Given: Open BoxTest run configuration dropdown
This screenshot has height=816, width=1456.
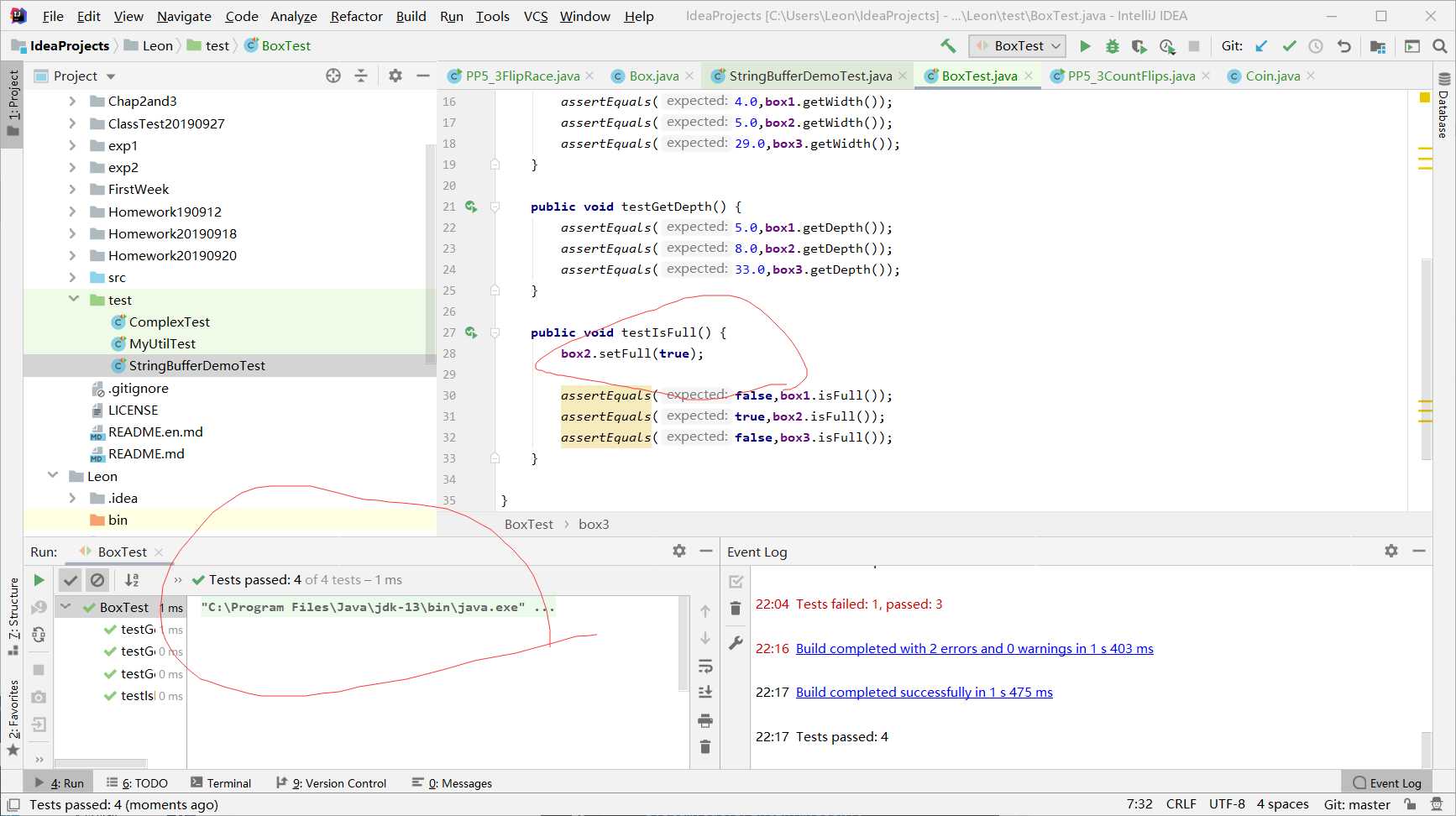Looking at the screenshot, I should click(1017, 46).
